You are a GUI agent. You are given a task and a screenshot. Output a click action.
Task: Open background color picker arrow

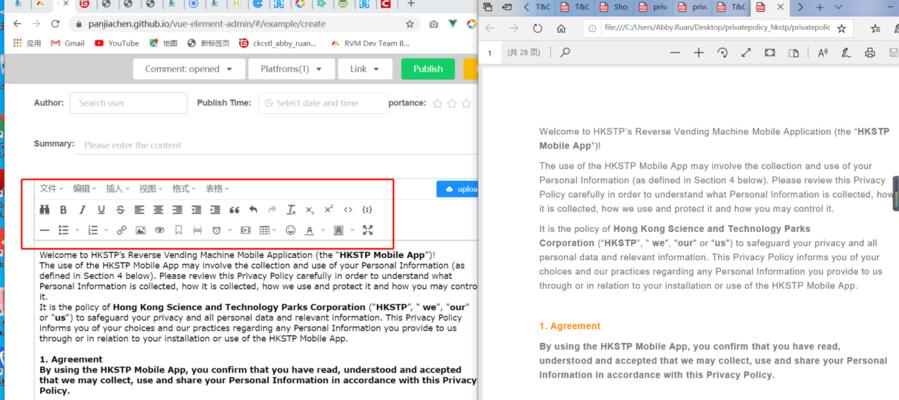pos(351,230)
